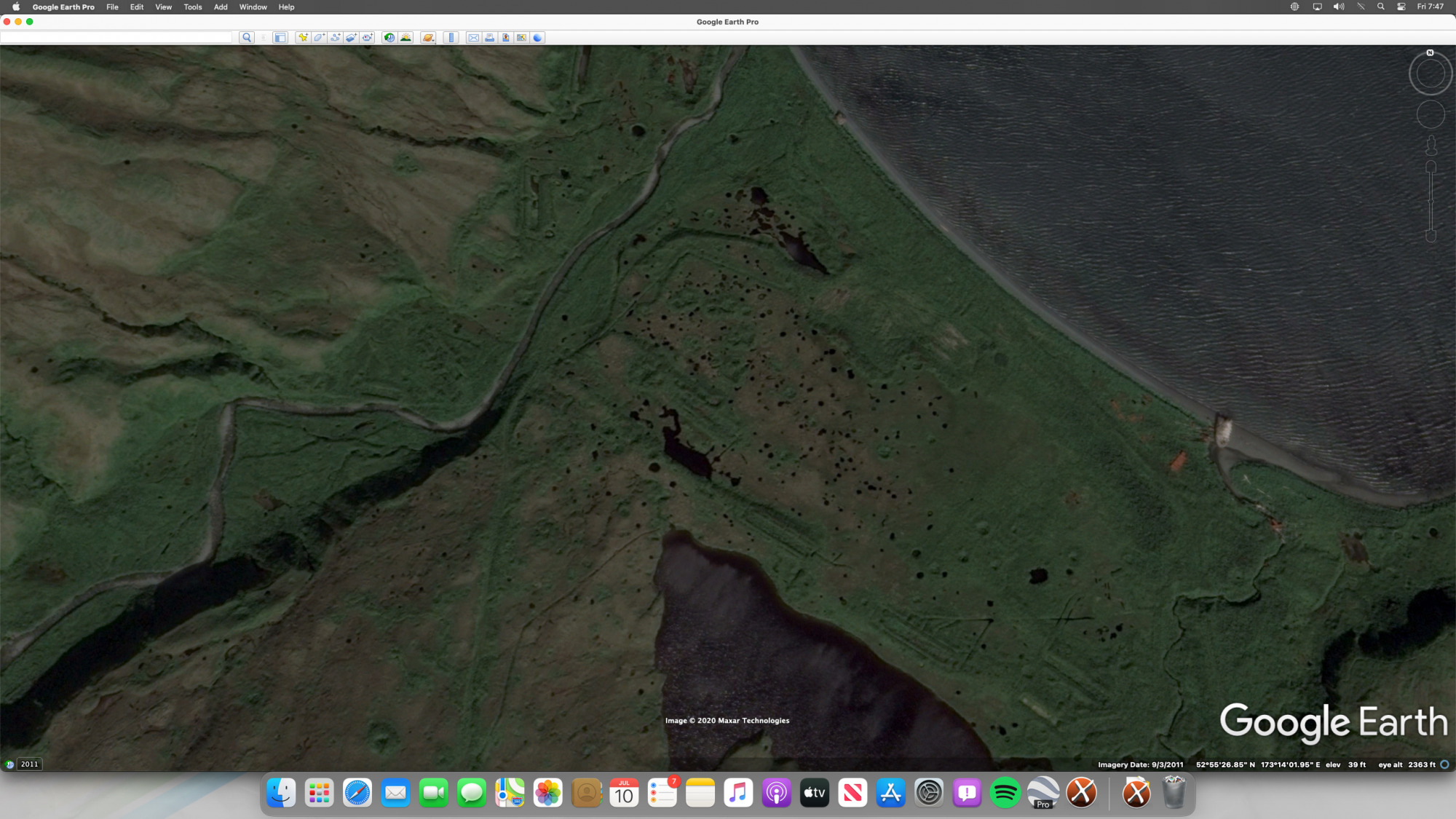1456x819 pixels.
Task: Click the N north compass marker
Action: click(1431, 52)
